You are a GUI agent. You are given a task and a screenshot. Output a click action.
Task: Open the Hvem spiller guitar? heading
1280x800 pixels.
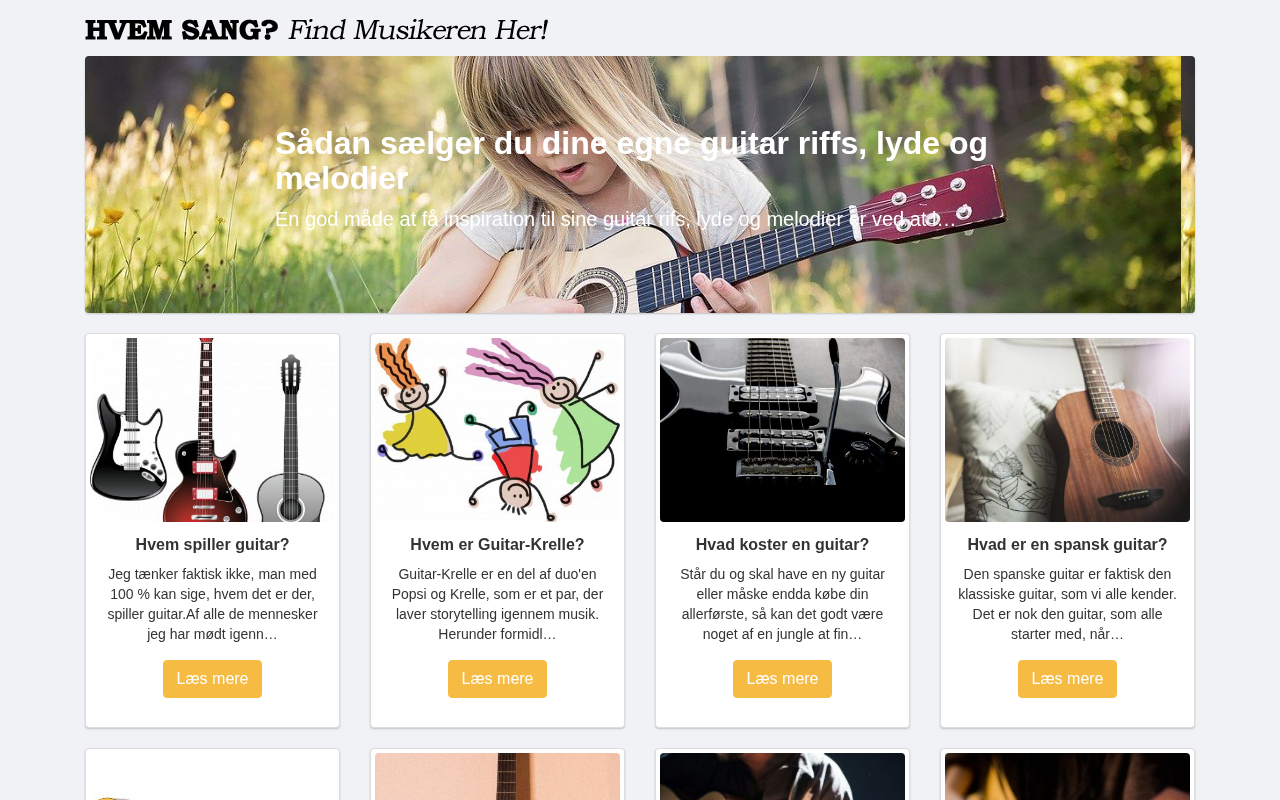tap(212, 545)
